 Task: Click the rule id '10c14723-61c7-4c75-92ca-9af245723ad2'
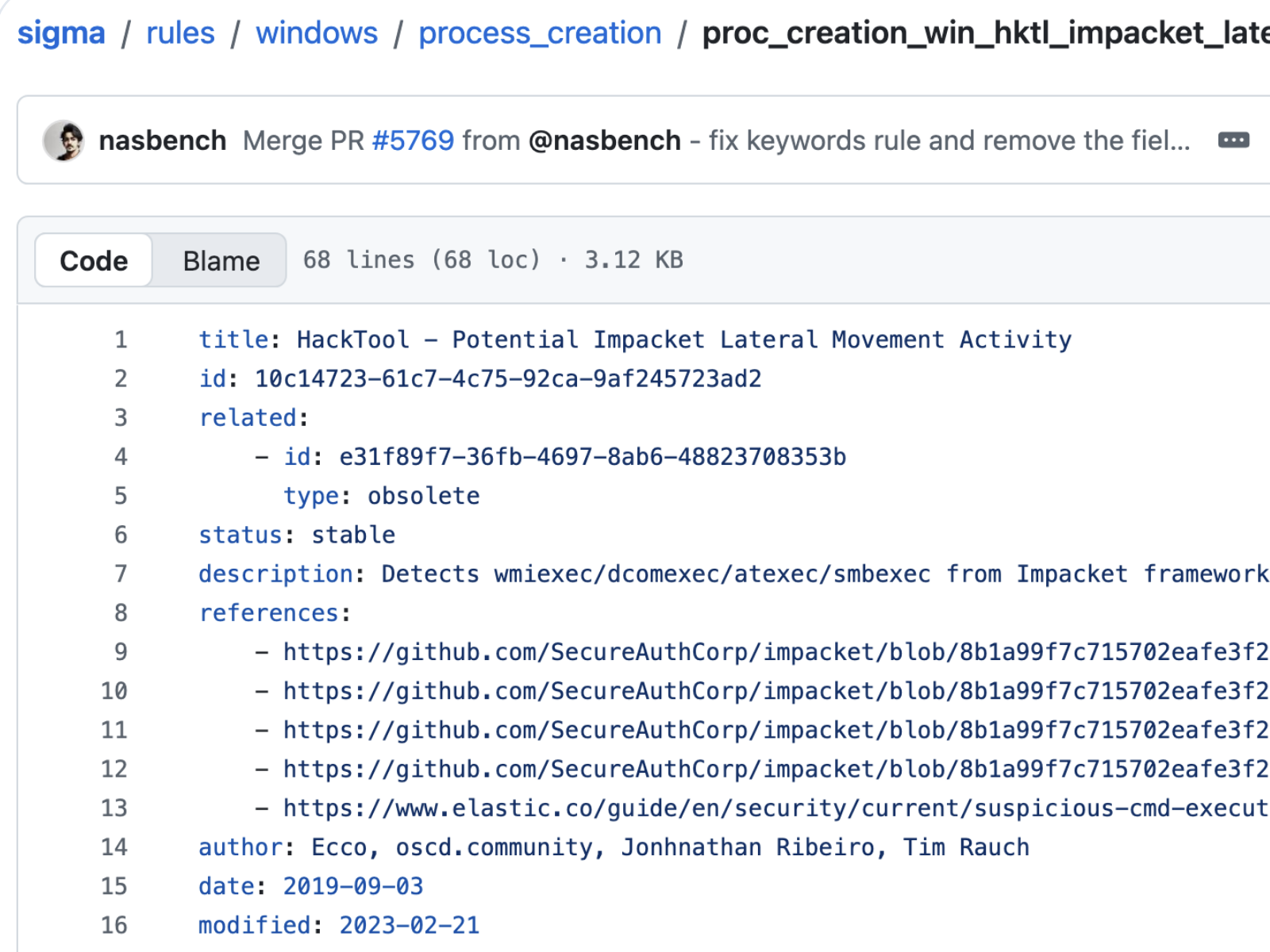point(508,378)
